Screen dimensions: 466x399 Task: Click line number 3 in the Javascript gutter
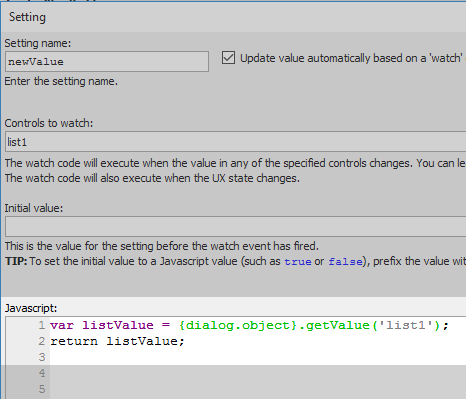[42, 357]
